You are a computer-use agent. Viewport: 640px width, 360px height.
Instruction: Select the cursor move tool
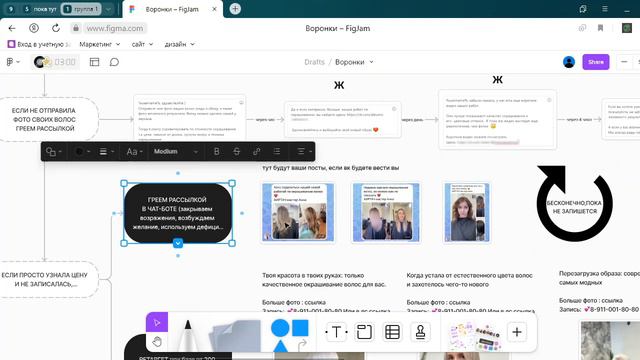[157, 322]
